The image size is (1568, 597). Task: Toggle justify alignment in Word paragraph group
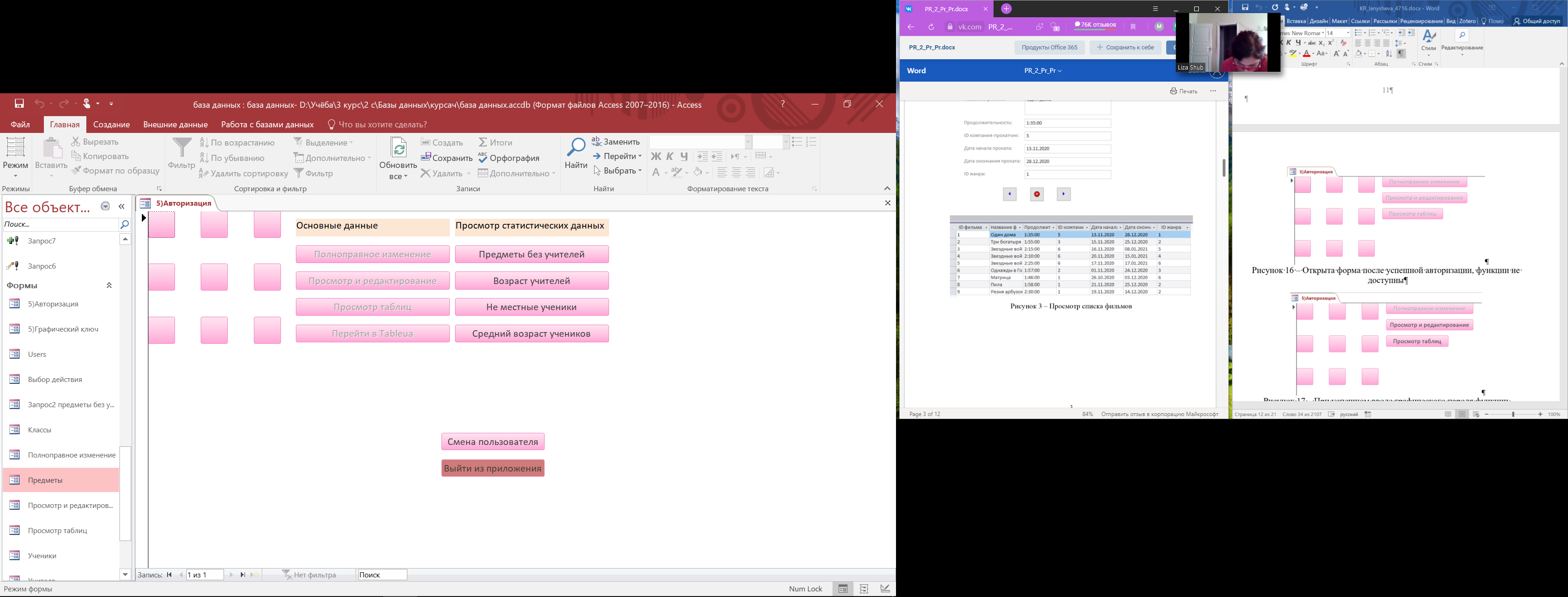[x=1386, y=43]
